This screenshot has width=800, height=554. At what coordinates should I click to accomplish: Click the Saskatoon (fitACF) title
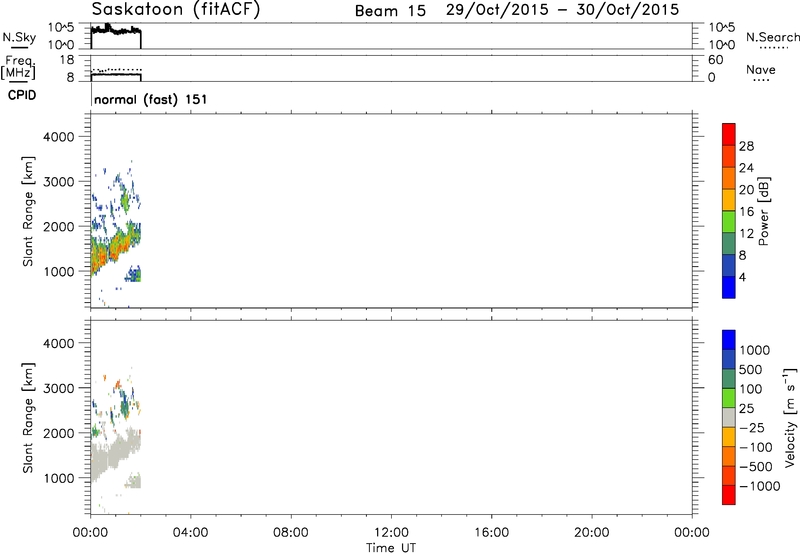tap(176, 10)
